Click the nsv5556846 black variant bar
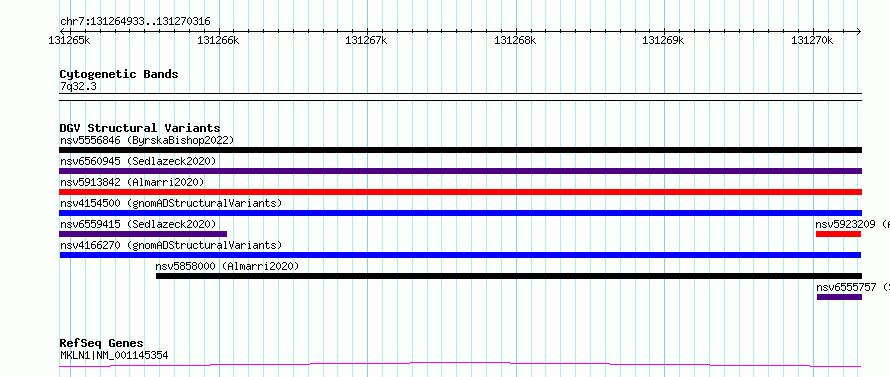This screenshot has width=890, height=377. point(460,150)
